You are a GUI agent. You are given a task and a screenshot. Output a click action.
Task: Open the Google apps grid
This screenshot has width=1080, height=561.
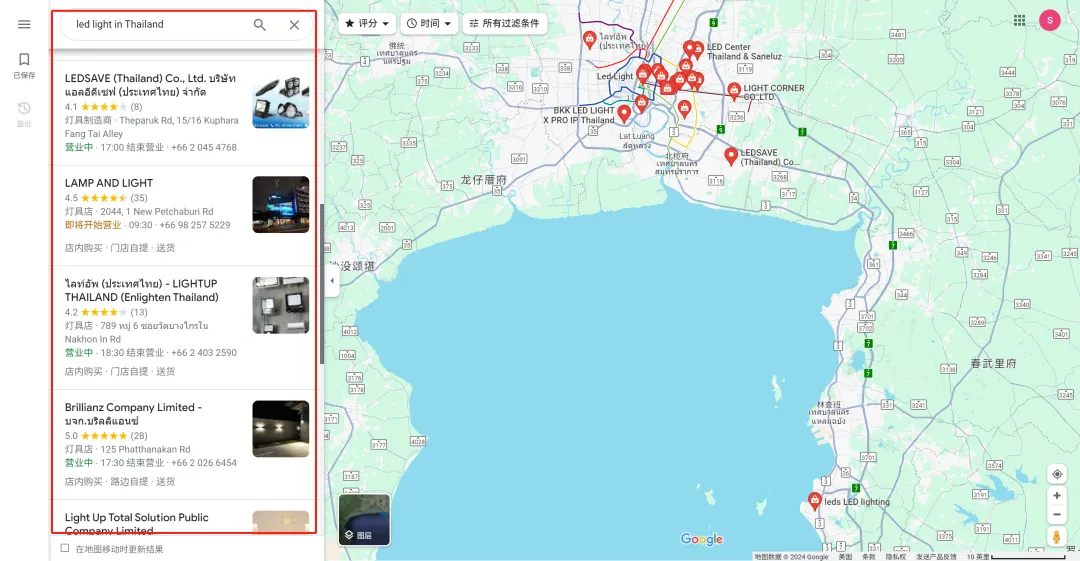[x=1019, y=20]
